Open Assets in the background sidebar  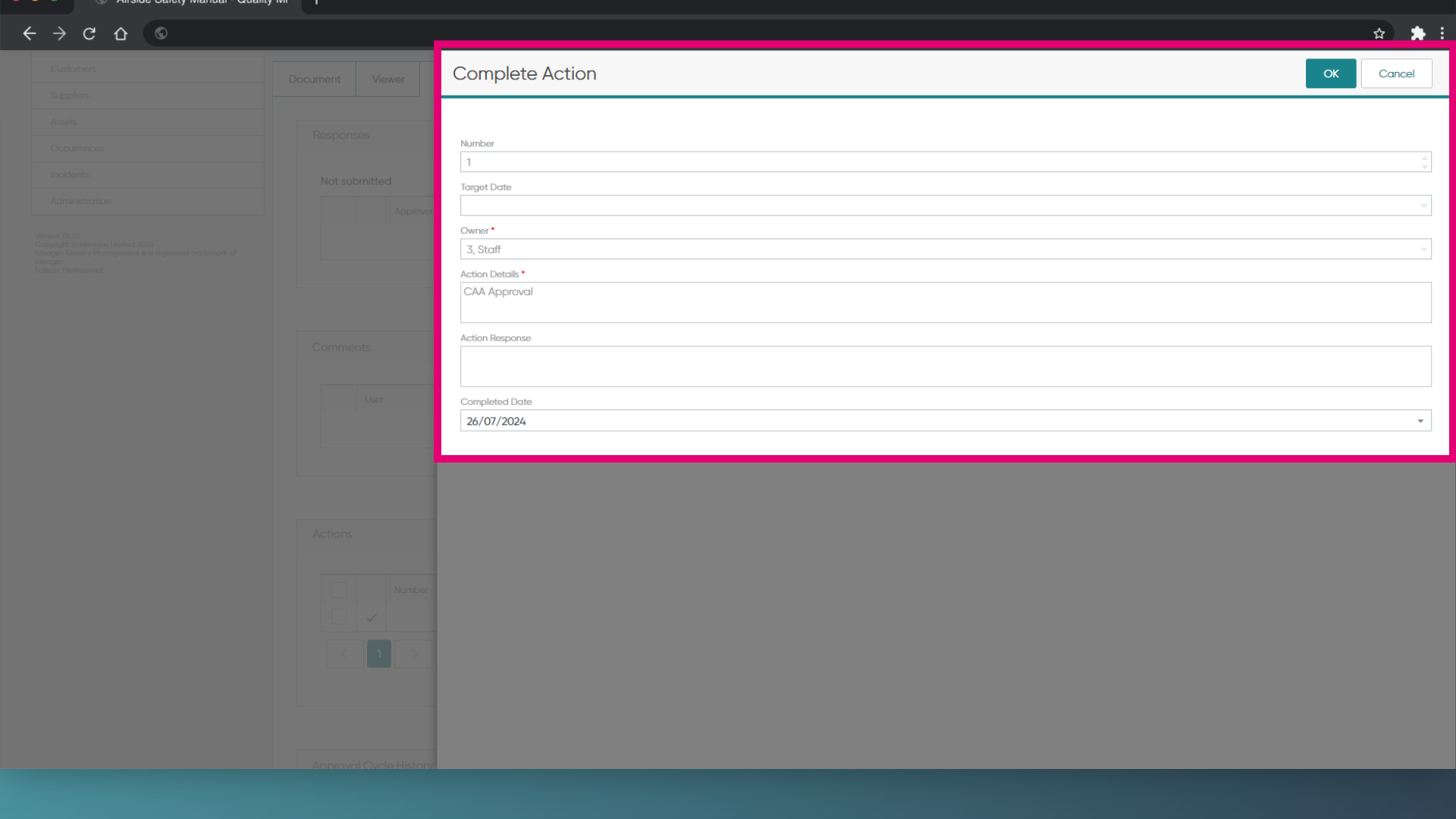coord(148,122)
